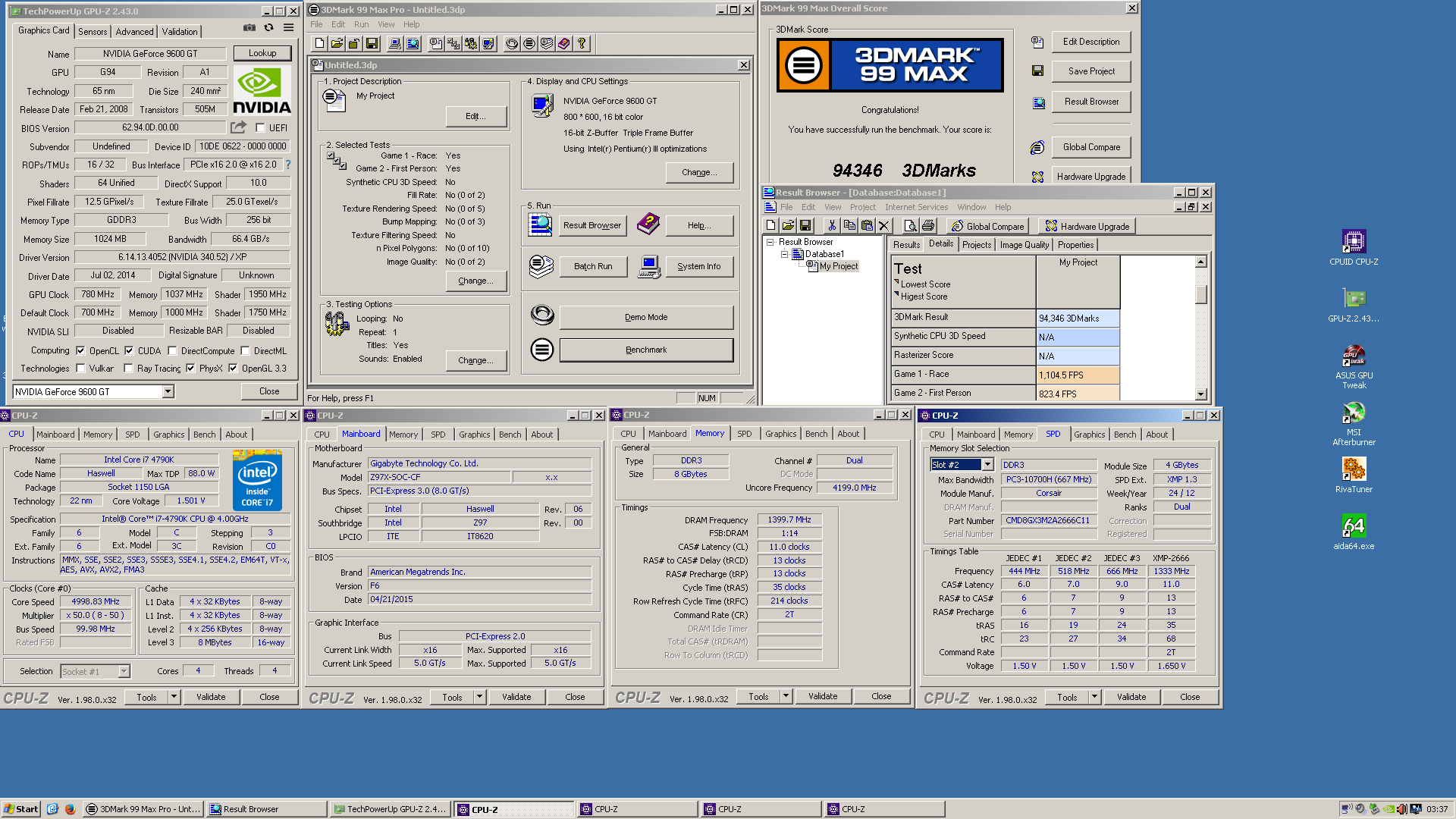Click Cut scissors icon in Result Browser toolbar

832,225
